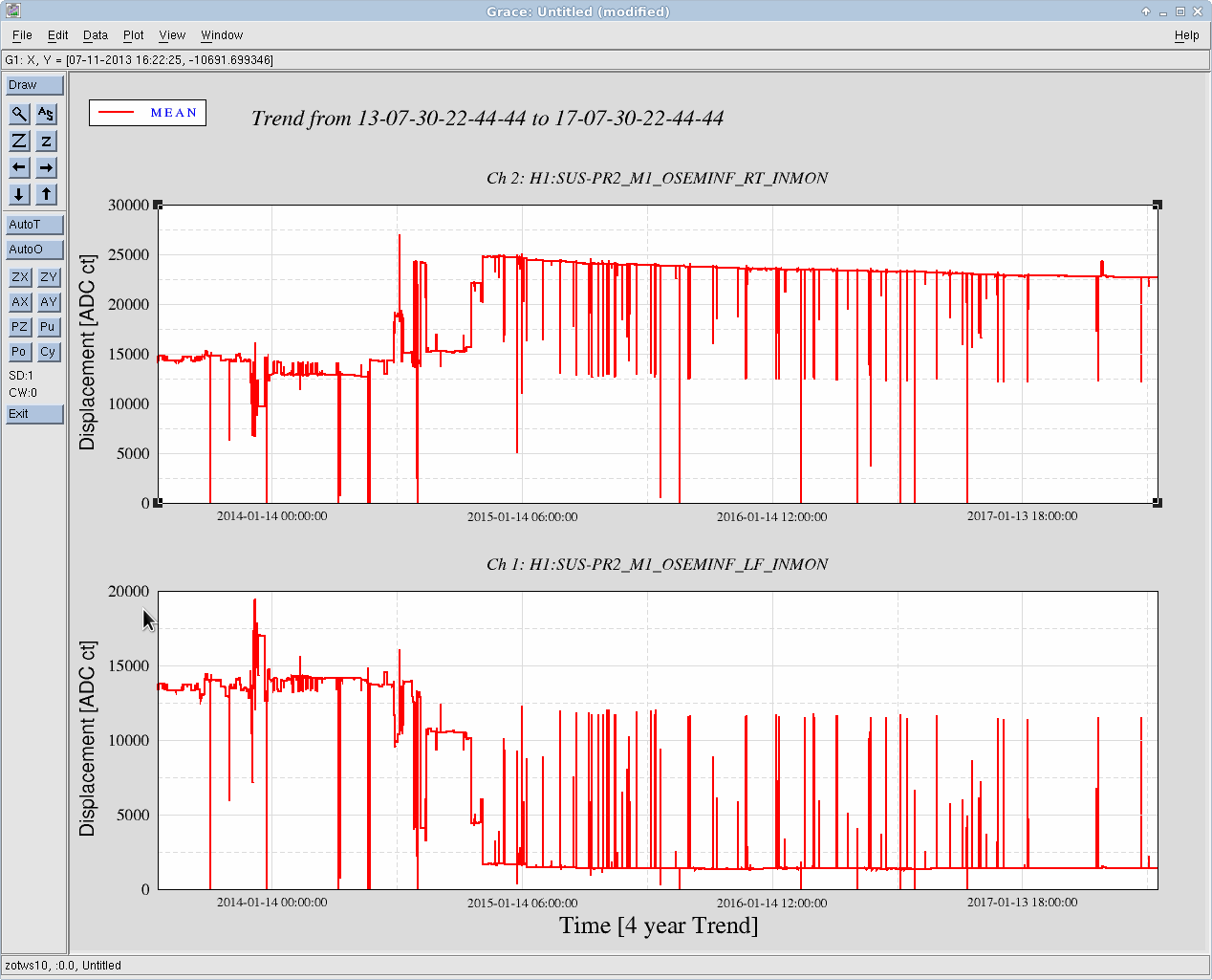Open the File menu

(x=22, y=35)
